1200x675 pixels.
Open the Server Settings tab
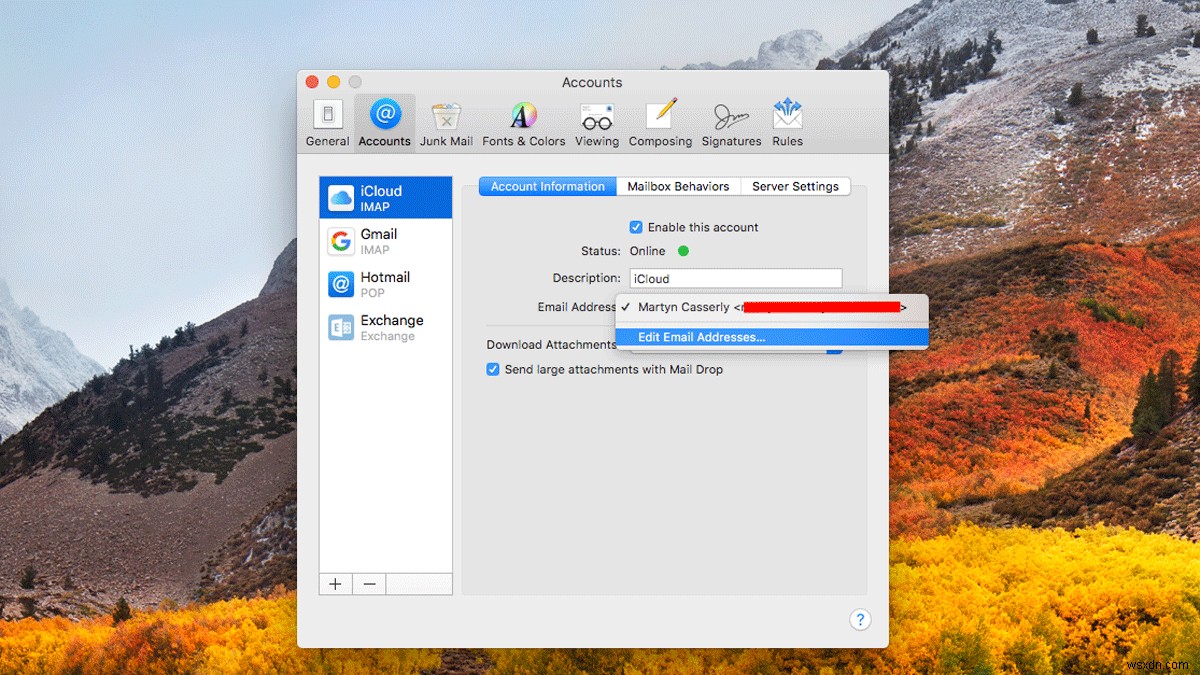point(795,186)
